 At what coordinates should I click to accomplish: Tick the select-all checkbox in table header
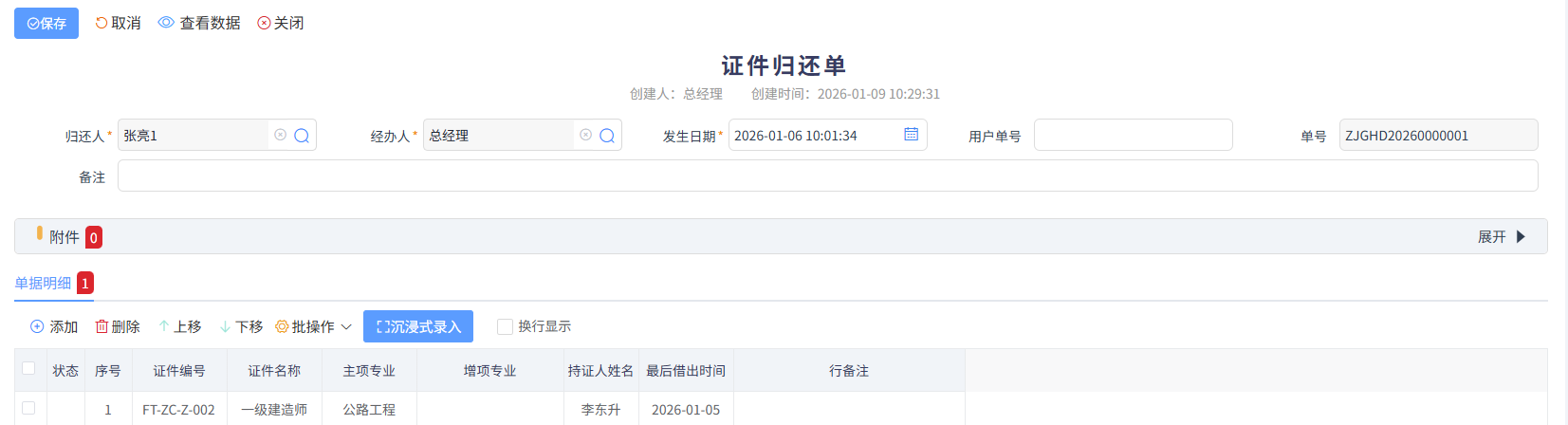click(x=28, y=369)
